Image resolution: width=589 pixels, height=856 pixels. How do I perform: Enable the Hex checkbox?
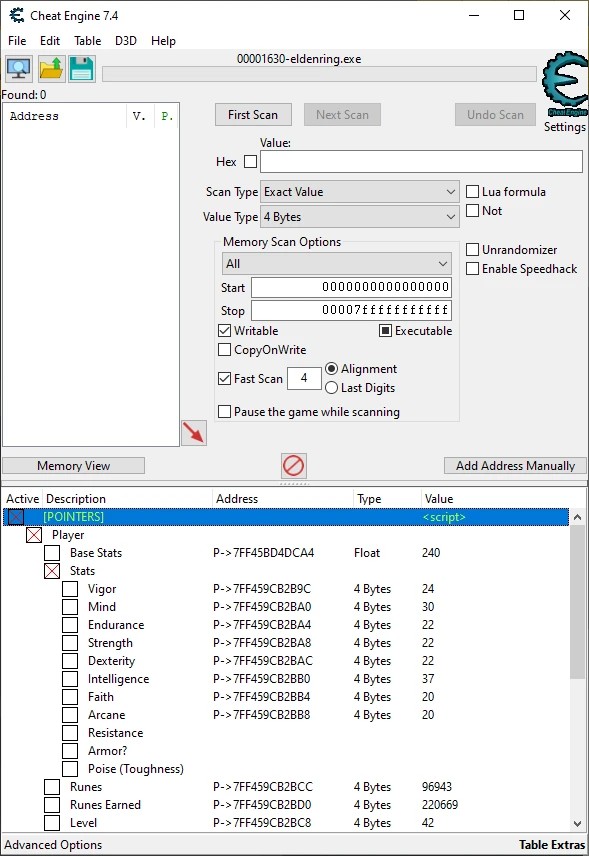[251, 162]
